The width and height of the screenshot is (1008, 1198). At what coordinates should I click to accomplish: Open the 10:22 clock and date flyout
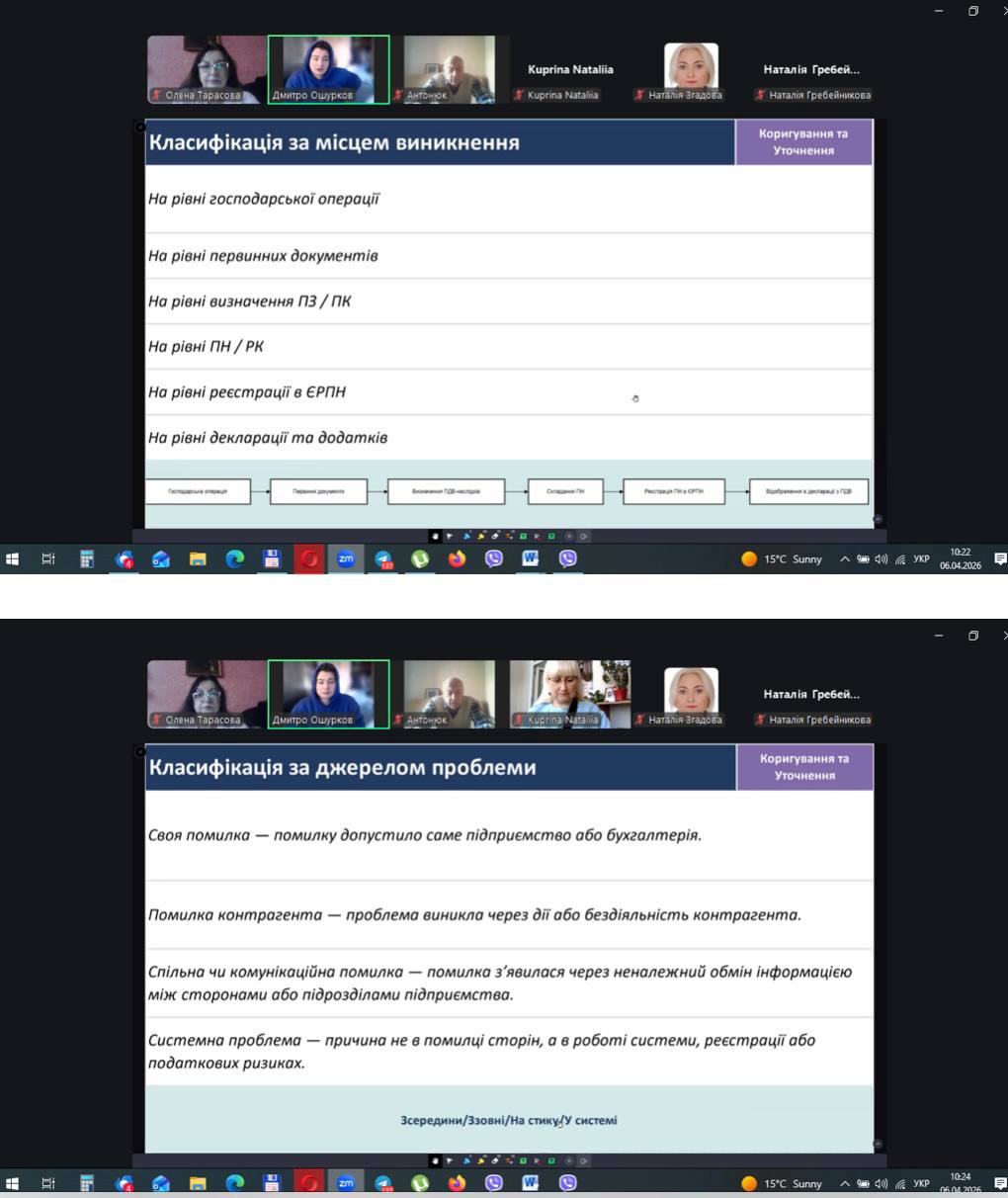[x=960, y=559]
